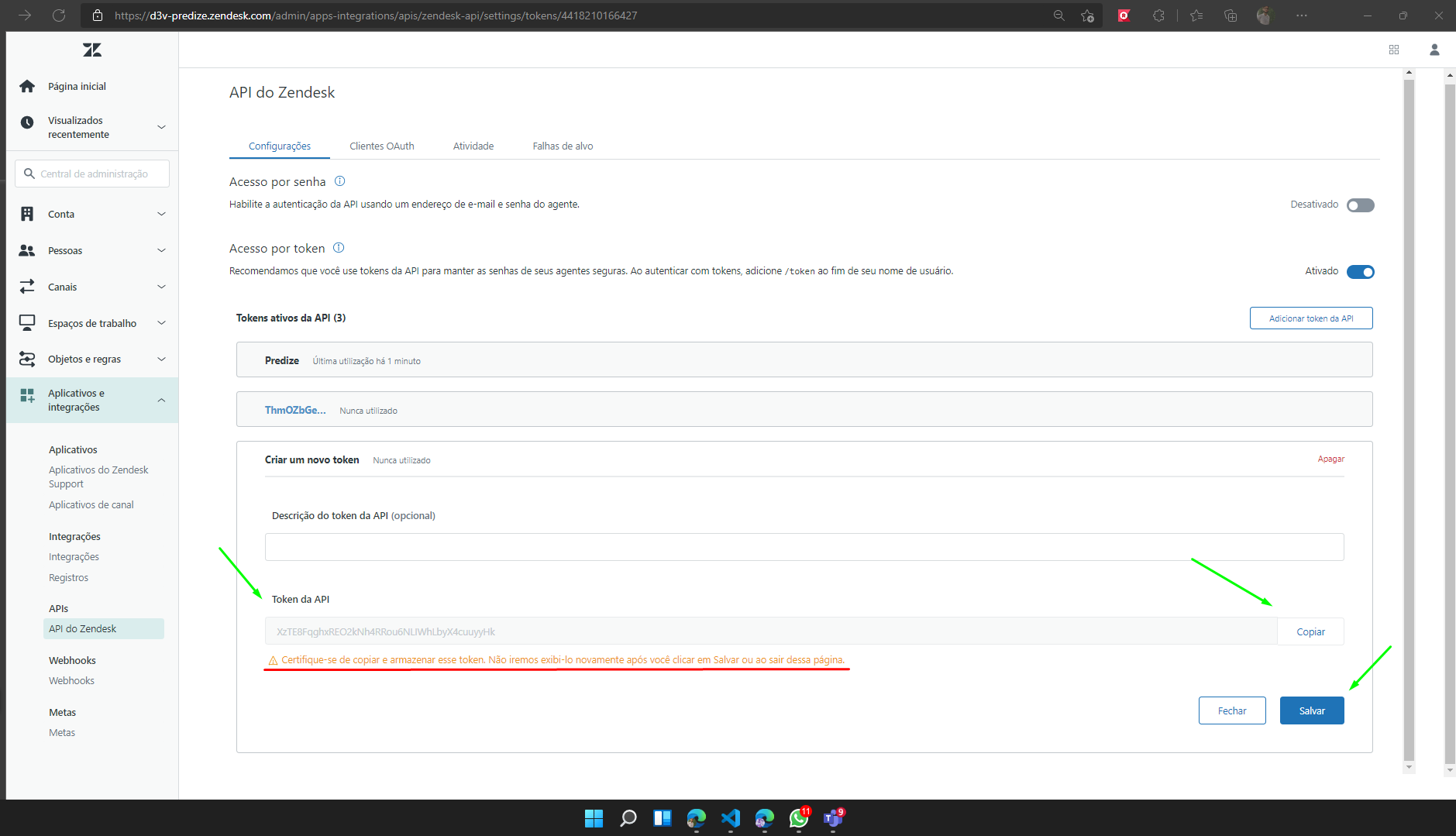This screenshot has height=836, width=1456.
Task: Click the Token da API value field
Action: tap(771, 631)
